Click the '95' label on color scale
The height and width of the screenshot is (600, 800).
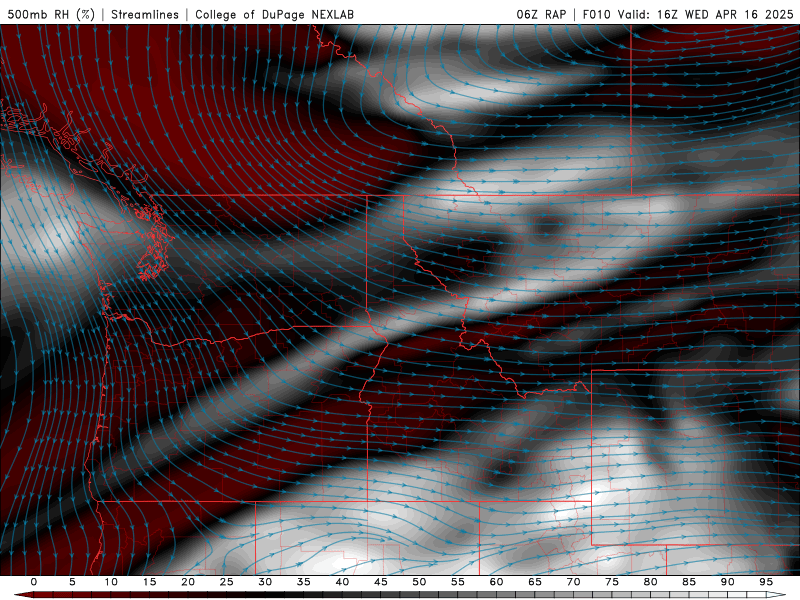coord(766,582)
